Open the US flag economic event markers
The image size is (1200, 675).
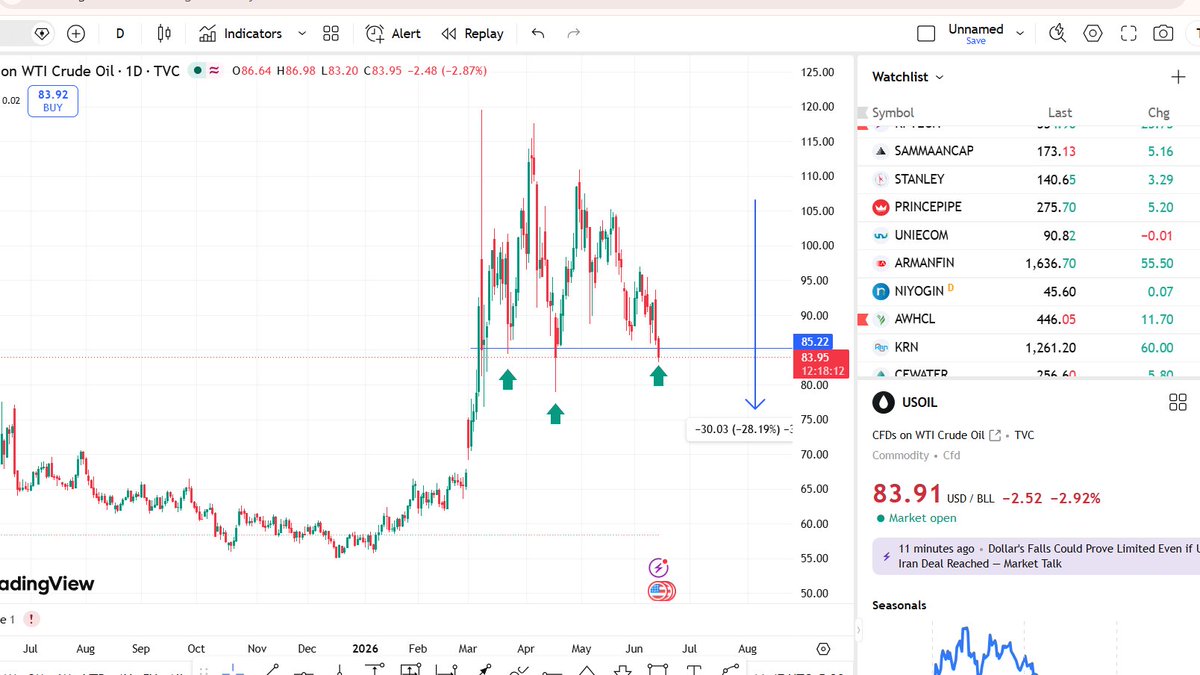(x=661, y=590)
